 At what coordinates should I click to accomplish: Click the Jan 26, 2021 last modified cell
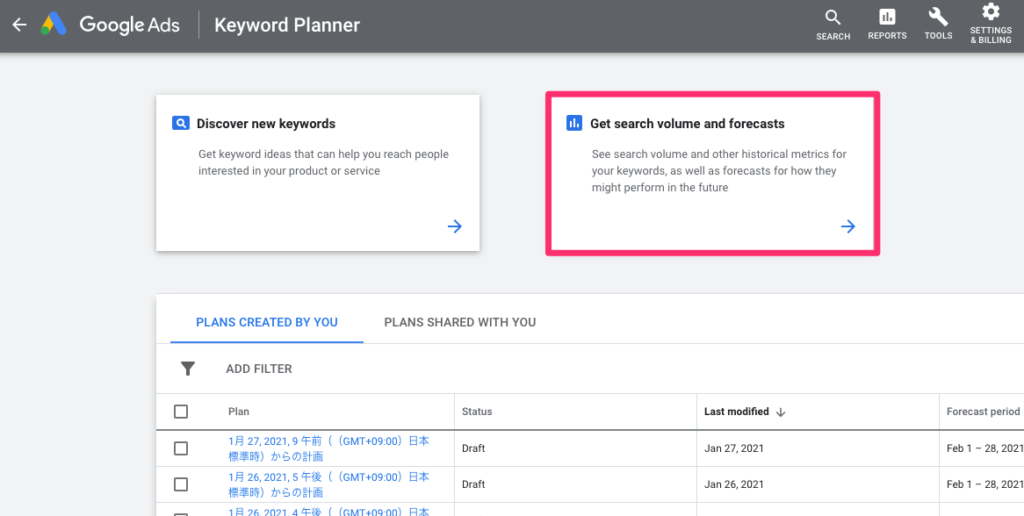[733, 484]
